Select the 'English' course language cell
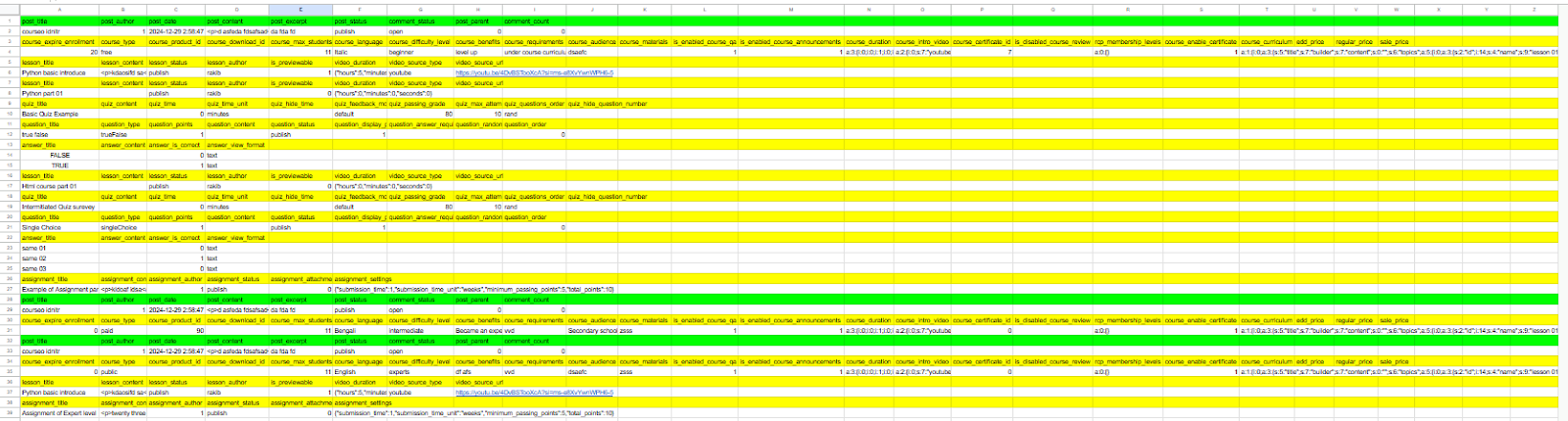This screenshot has height=421, width=1568. [360, 372]
